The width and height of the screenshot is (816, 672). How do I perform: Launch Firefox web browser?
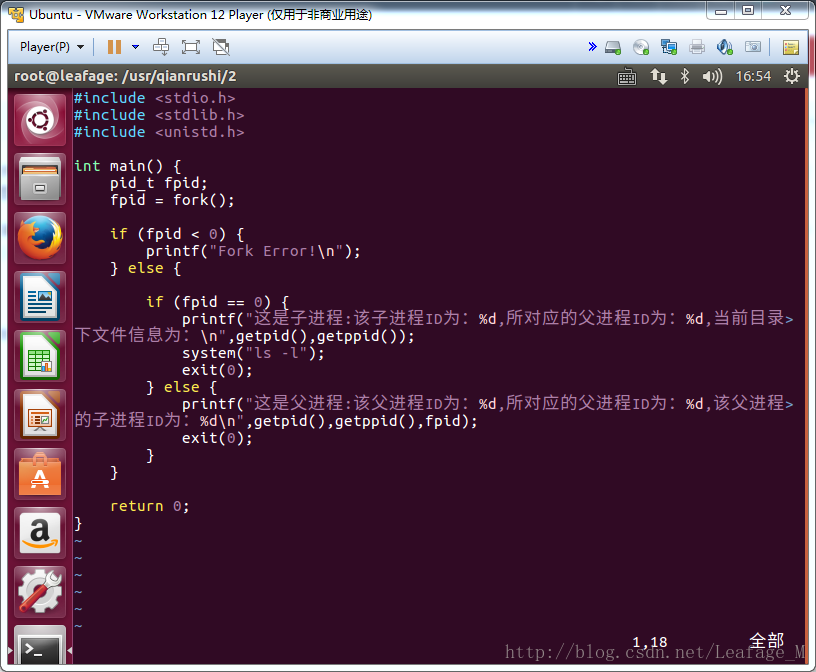(40, 238)
